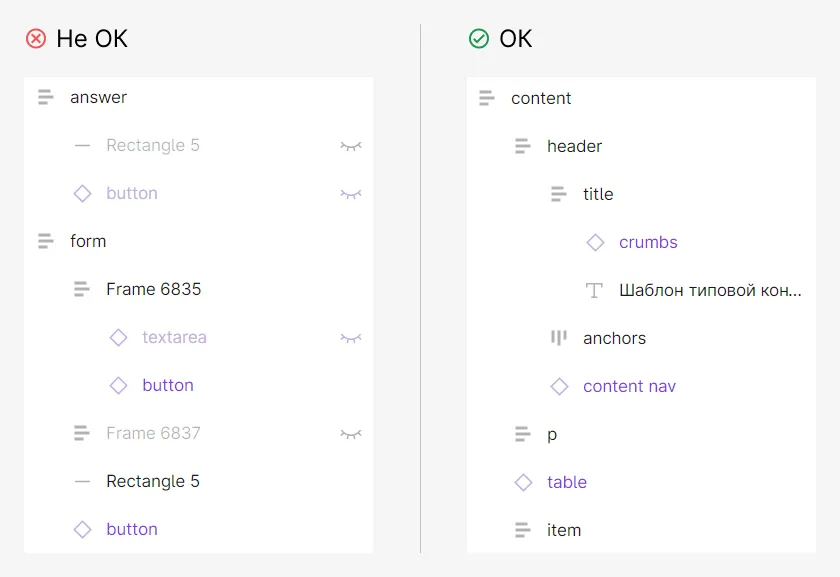Click the text layer T icon

[x=594, y=290]
